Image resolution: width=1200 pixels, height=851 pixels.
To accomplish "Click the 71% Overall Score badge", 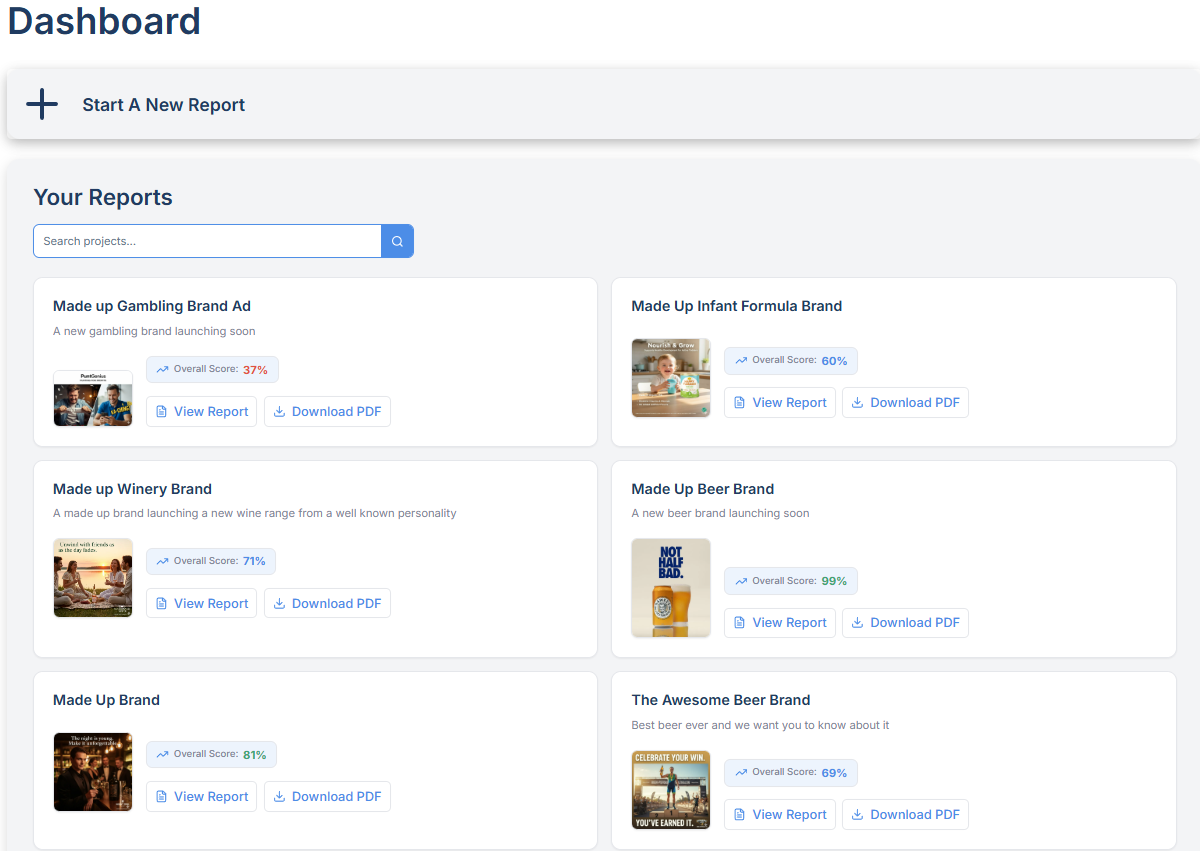I will click(x=211, y=561).
